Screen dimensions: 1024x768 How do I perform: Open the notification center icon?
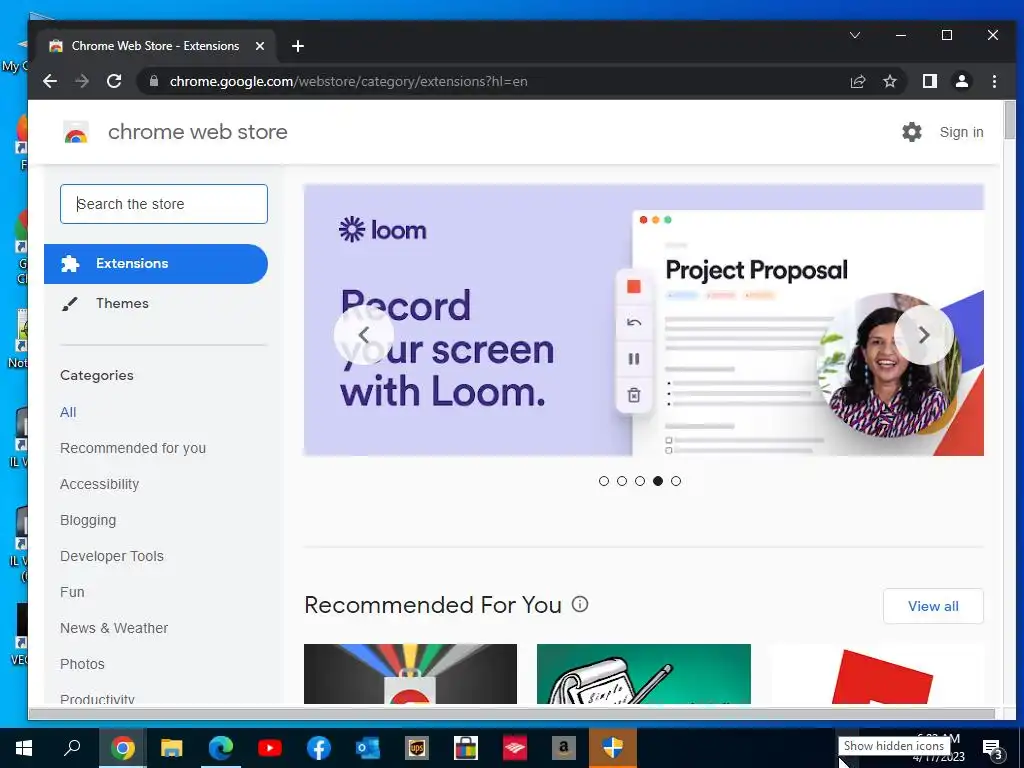click(991, 749)
